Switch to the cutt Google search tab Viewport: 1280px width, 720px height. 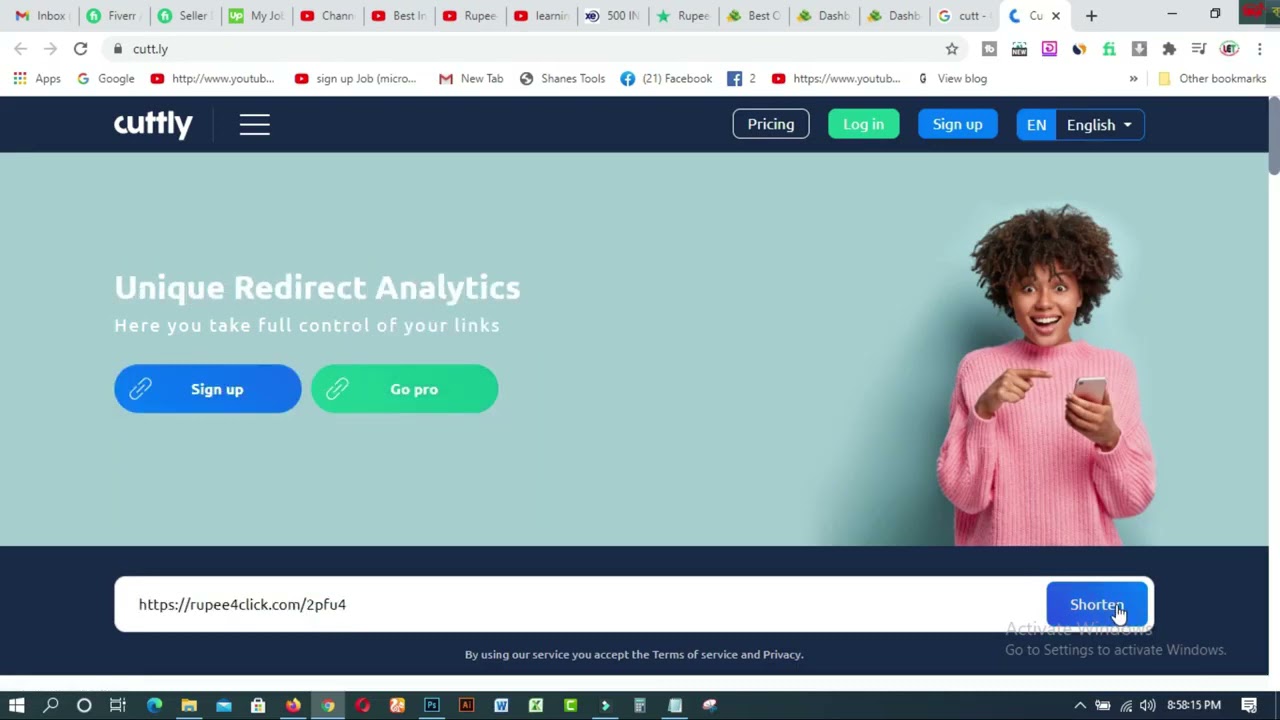(964, 16)
